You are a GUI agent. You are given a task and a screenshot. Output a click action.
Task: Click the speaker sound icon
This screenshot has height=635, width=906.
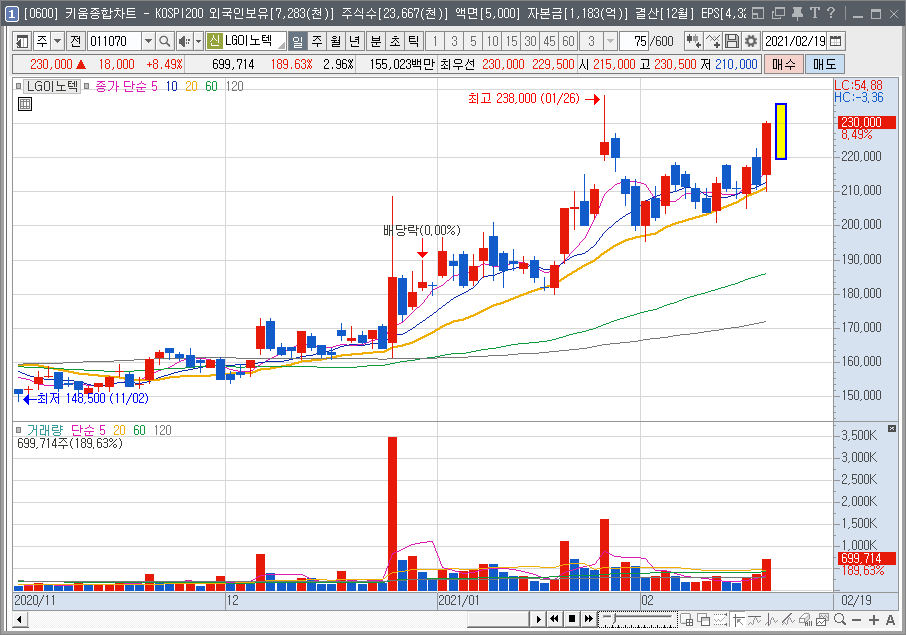coord(184,41)
